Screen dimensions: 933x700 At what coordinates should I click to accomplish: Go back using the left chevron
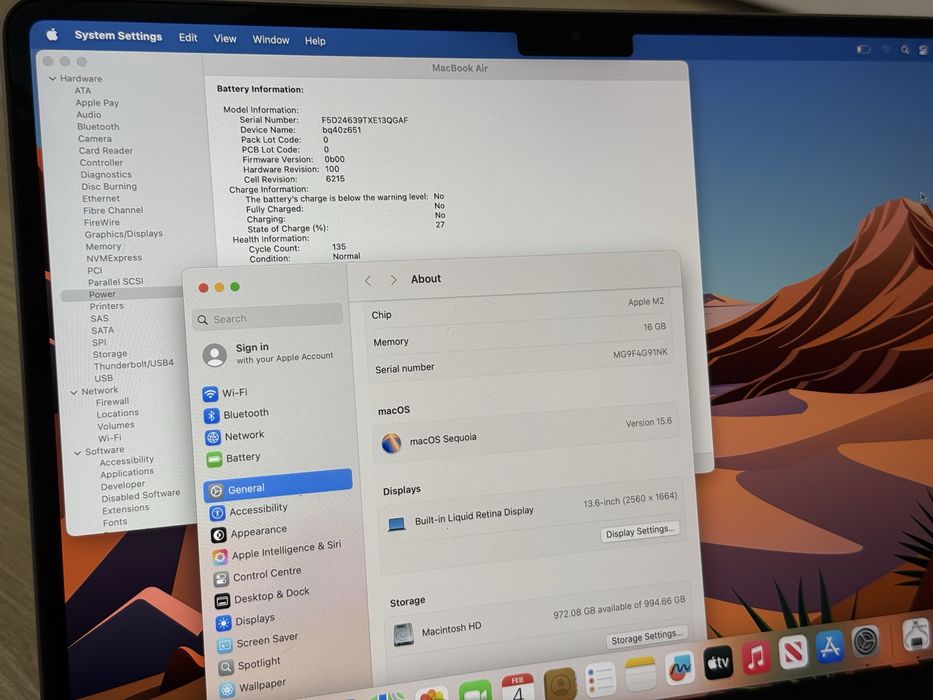pos(368,280)
